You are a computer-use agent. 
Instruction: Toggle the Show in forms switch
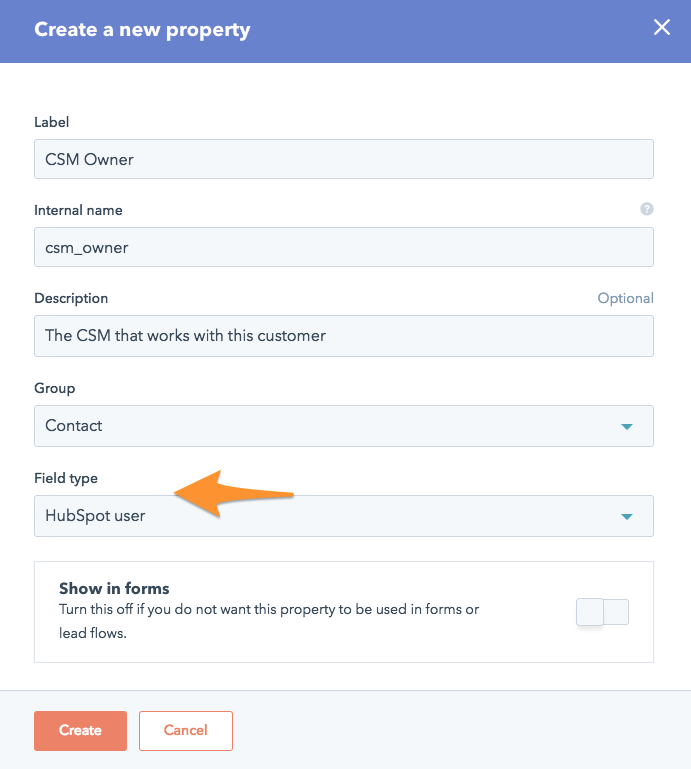(602, 612)
